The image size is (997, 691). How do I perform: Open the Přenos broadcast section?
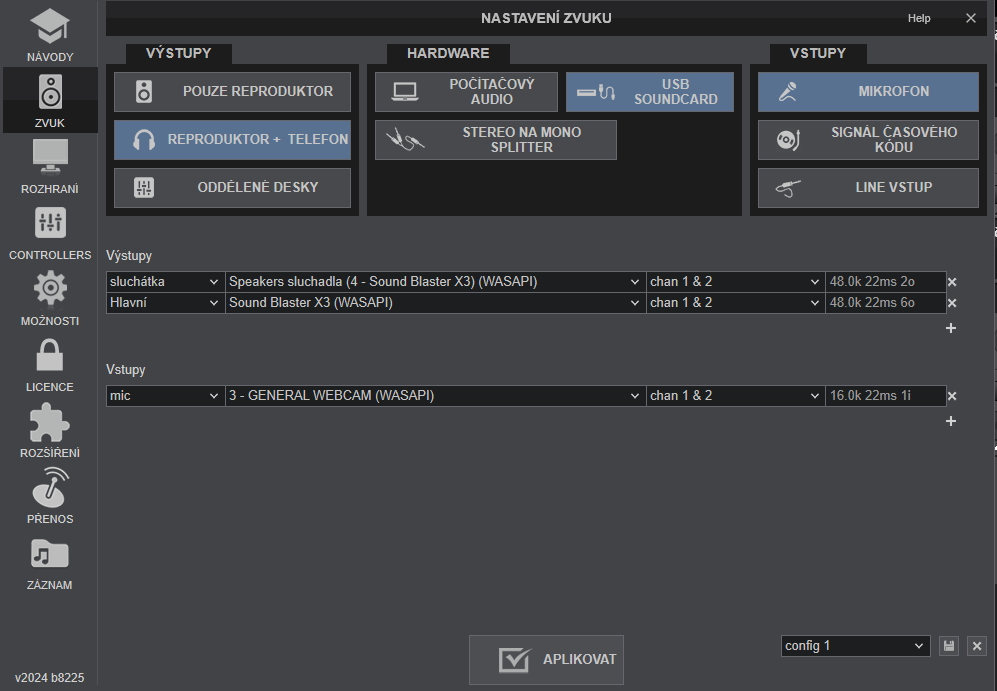coord(50,496)
